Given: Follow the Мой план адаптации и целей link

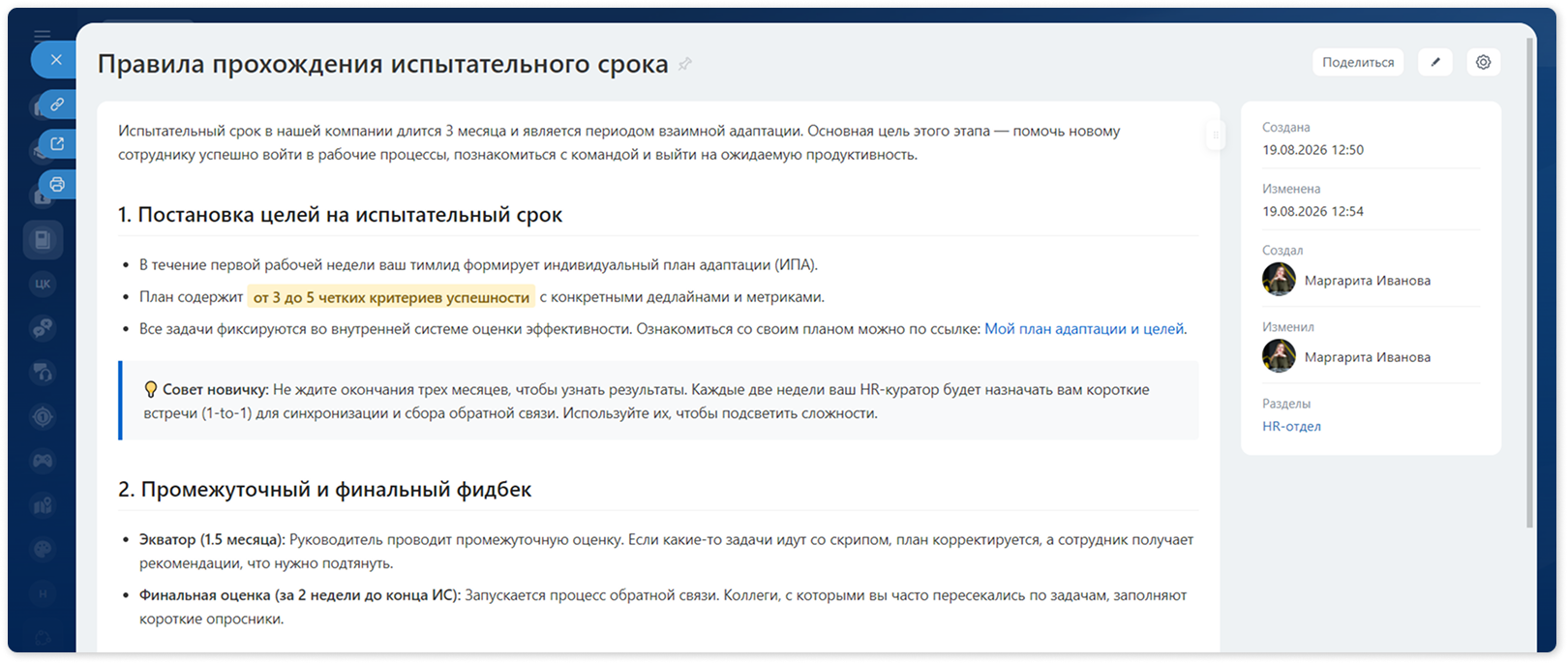Looking at the screenshot, I should (x=1084, y=329).
